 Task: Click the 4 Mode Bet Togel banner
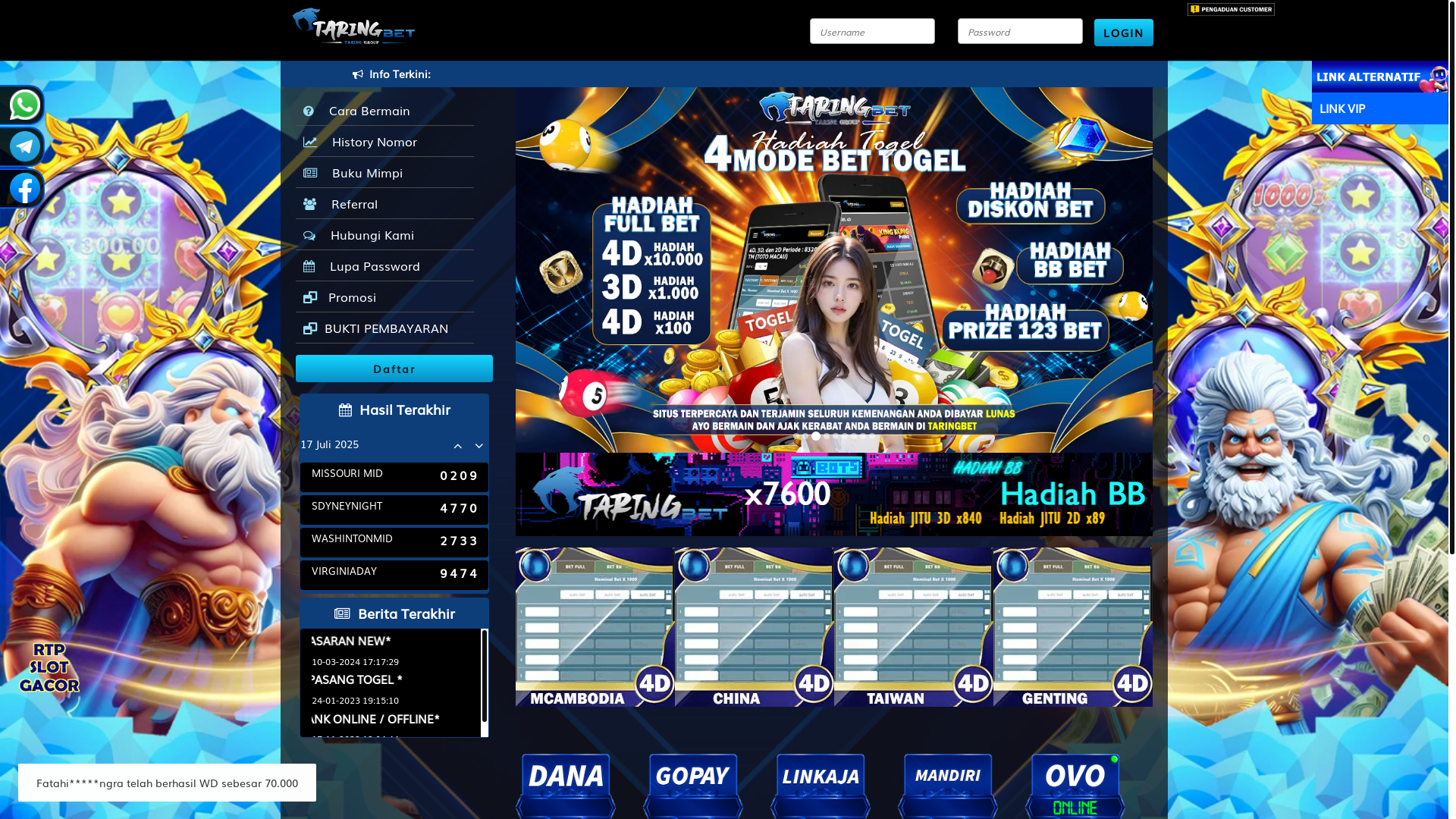(x=834, y=270)
